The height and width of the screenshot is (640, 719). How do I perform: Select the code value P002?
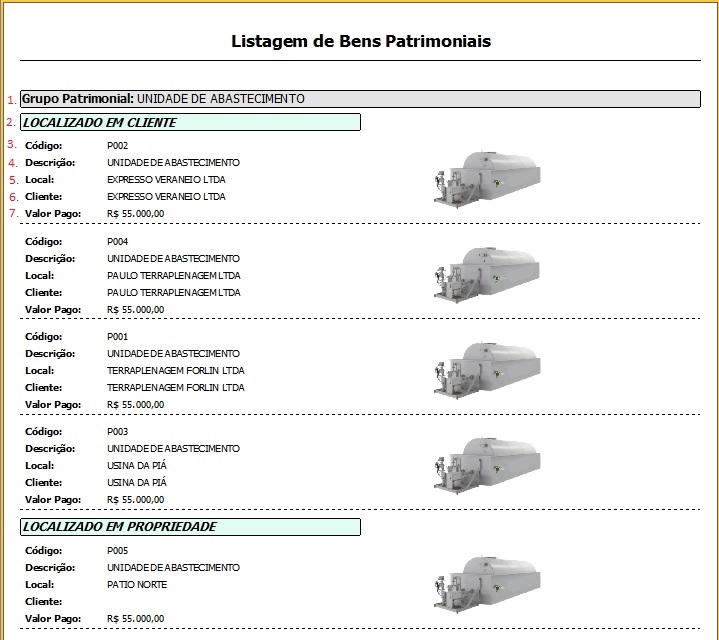click(117, 146)
